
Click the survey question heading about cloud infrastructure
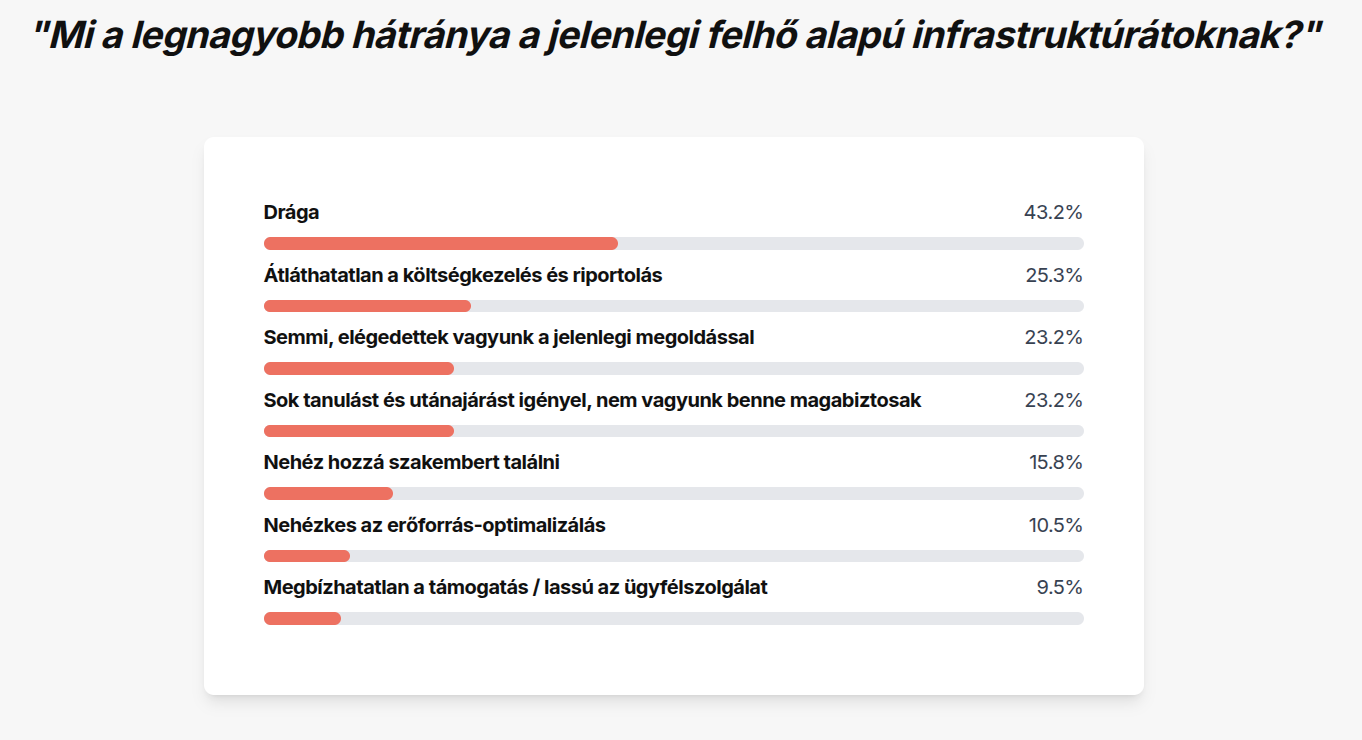pyautogui.click(x=677, y=37)
